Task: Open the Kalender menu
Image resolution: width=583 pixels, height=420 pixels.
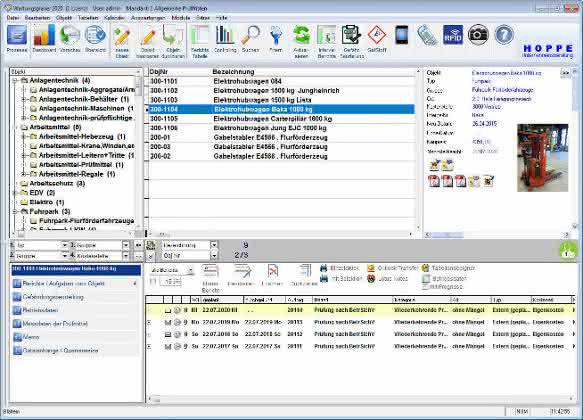Action: (115, 17)
